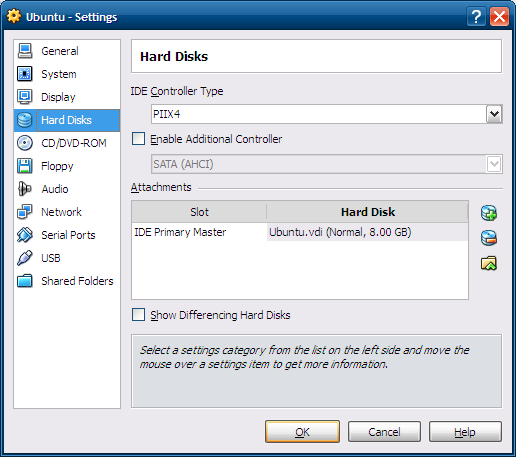Enable the Additional Controller checkbox
The image size is (516, 457).
click(138, 139)
